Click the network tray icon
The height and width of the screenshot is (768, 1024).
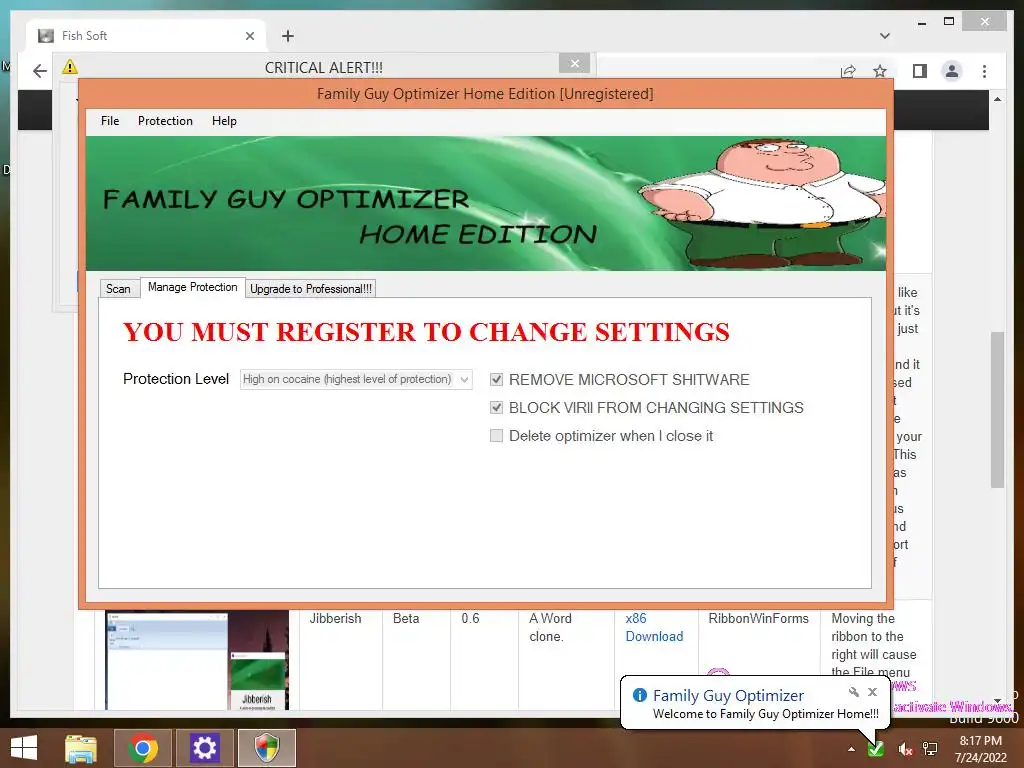pyautogui.click(x=930, y=749)
